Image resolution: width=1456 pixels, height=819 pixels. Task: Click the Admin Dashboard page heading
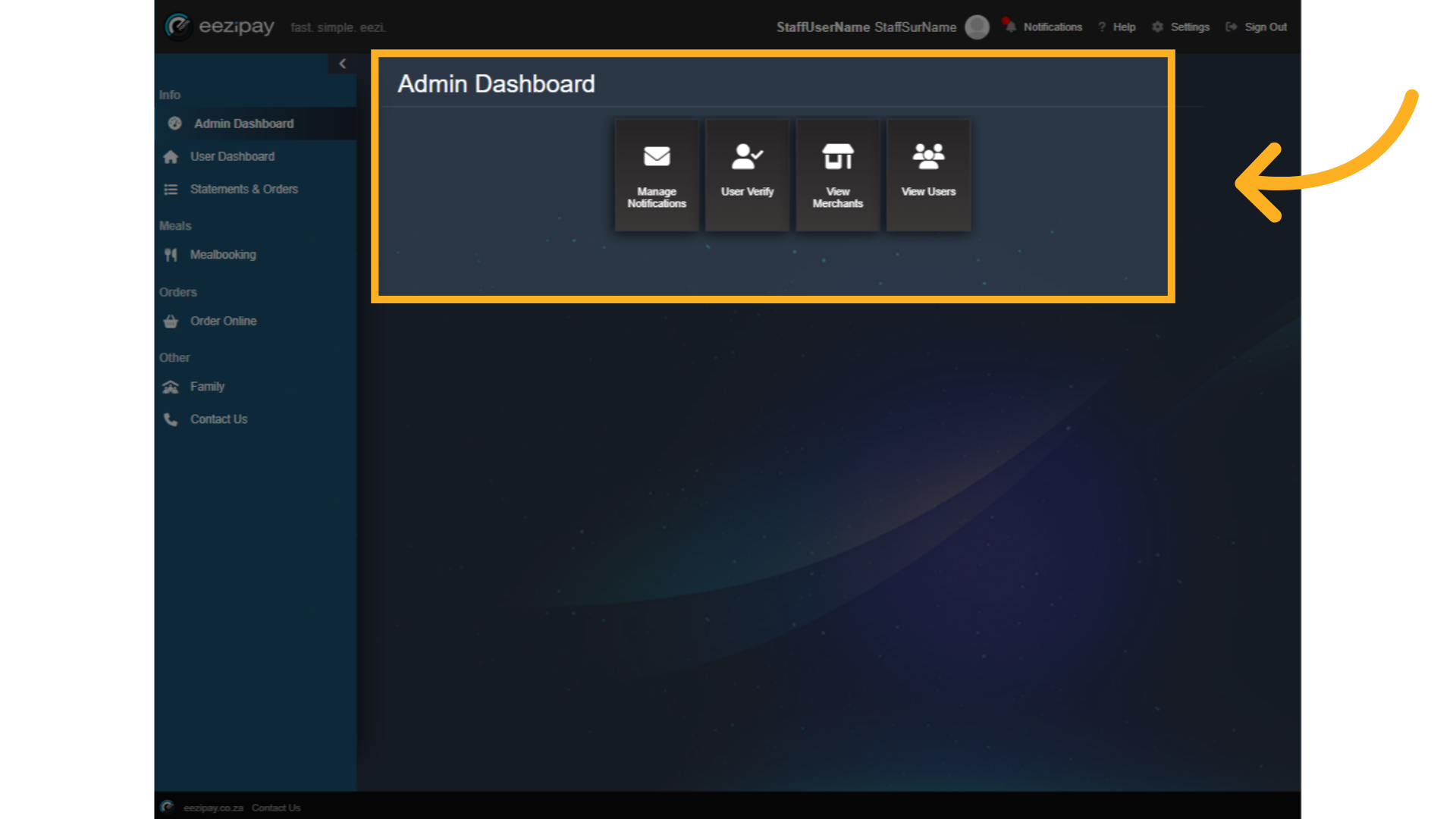tap(496, 83)
